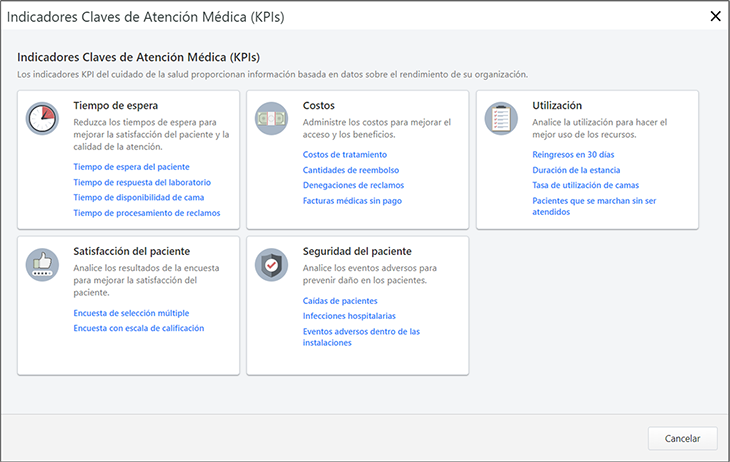Open Tasa de utilización de camas
Viewport: 730px width, 462px height.
[585, 186]
